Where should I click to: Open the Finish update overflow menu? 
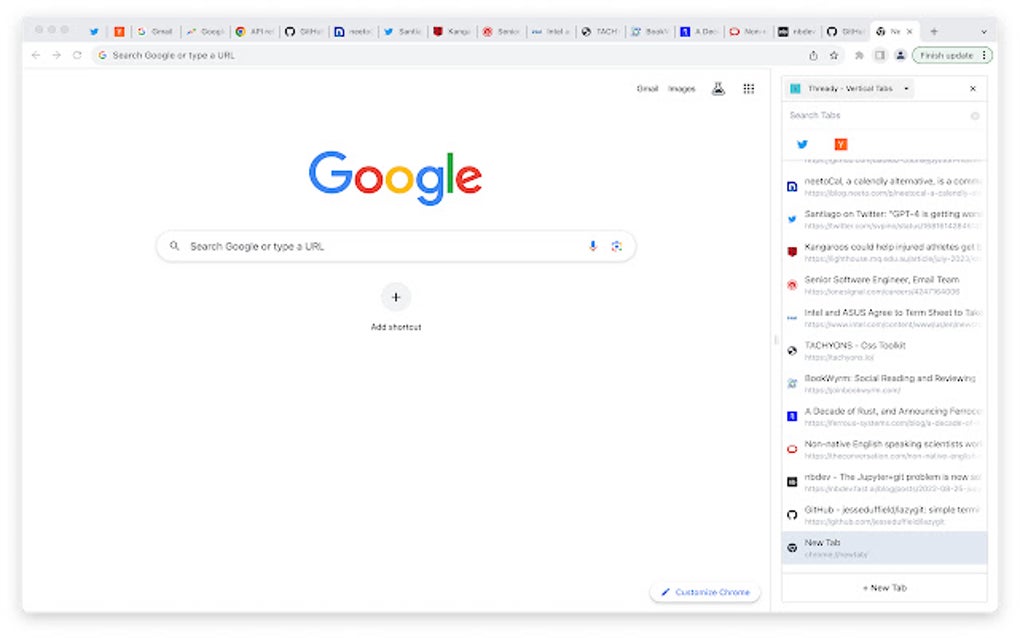[985, 55]
